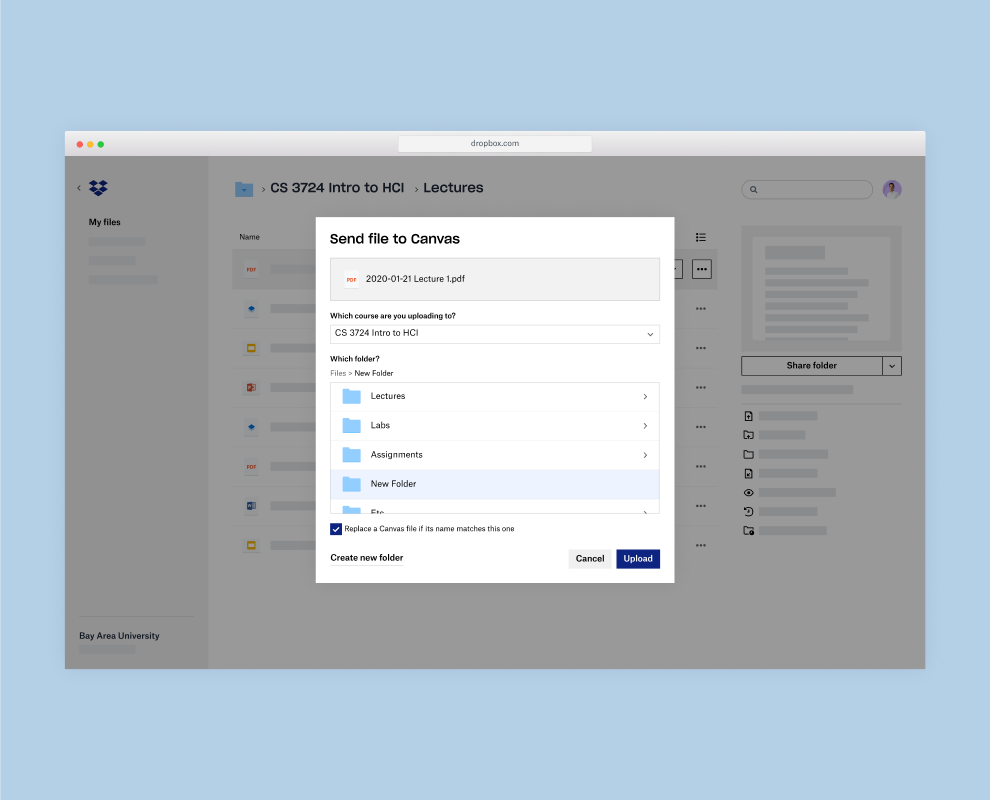Select My files in the sidebar
This screenshot has width=990, height=800.
(105, 222)
